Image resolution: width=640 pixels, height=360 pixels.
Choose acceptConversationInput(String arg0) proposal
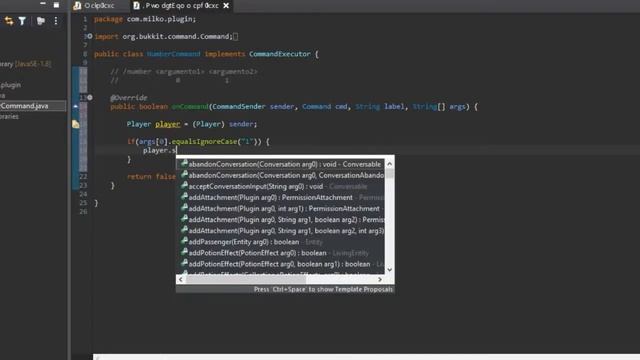280,186
